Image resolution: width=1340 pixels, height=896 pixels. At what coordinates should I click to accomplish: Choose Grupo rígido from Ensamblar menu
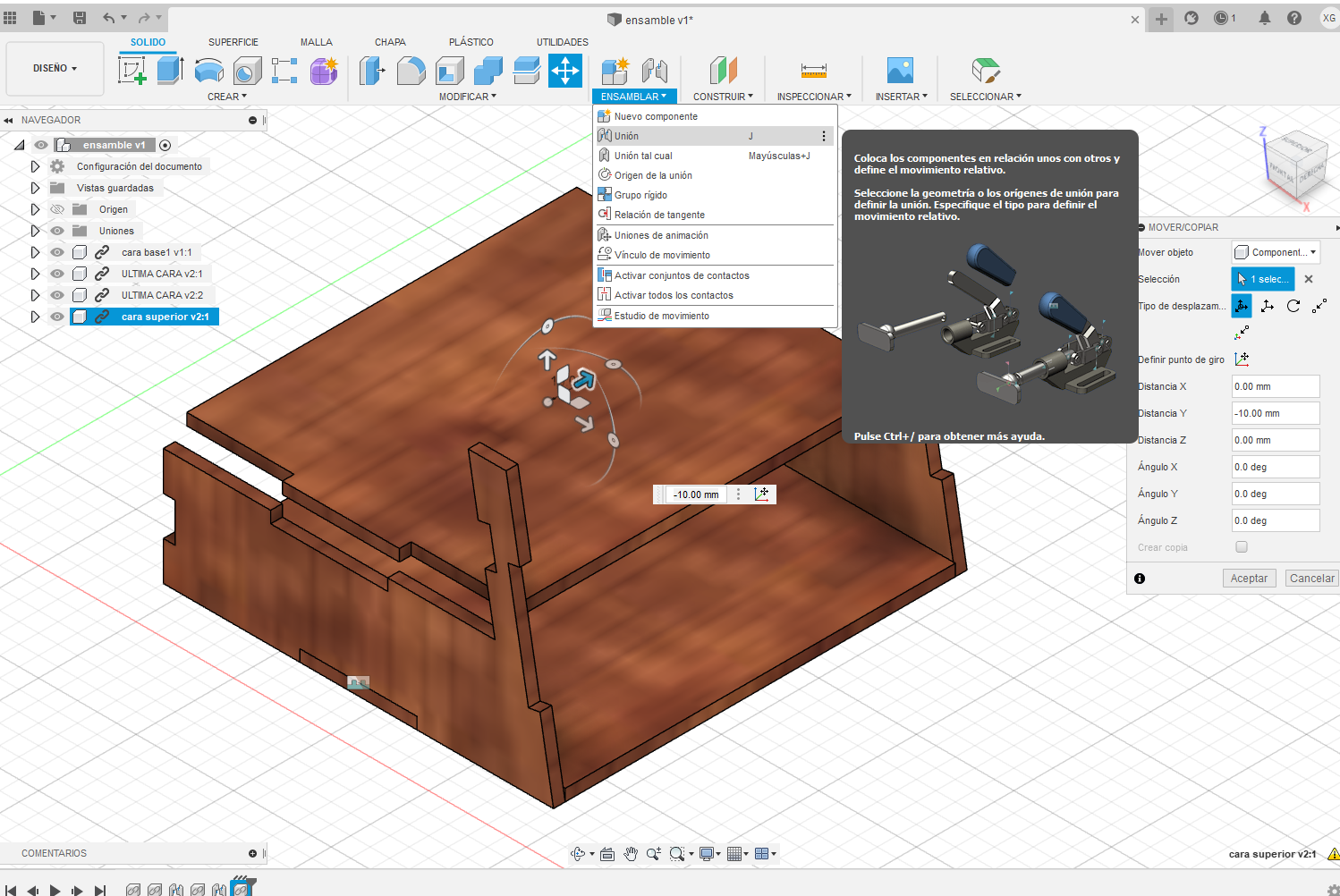pyautogui.click(x=640, y=195)
